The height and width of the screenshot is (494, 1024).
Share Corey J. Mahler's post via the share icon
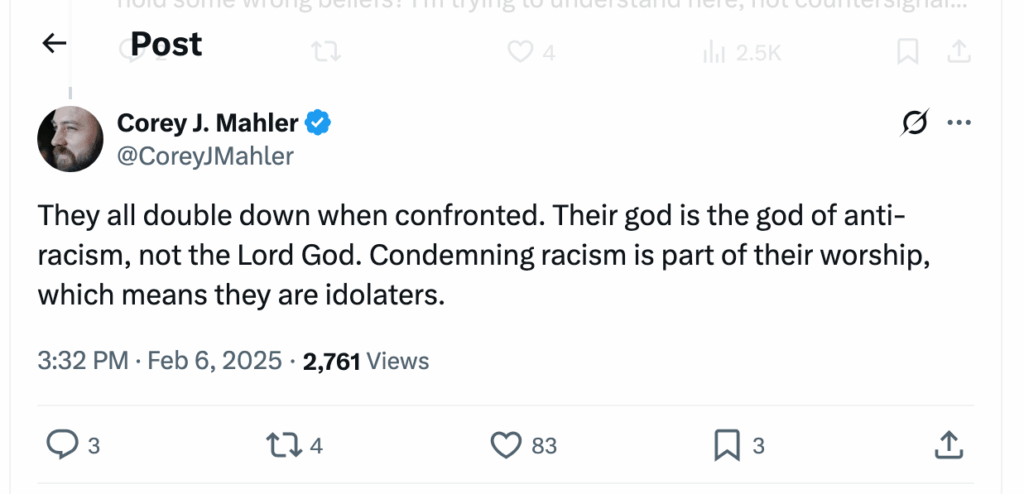pos(950,445)
